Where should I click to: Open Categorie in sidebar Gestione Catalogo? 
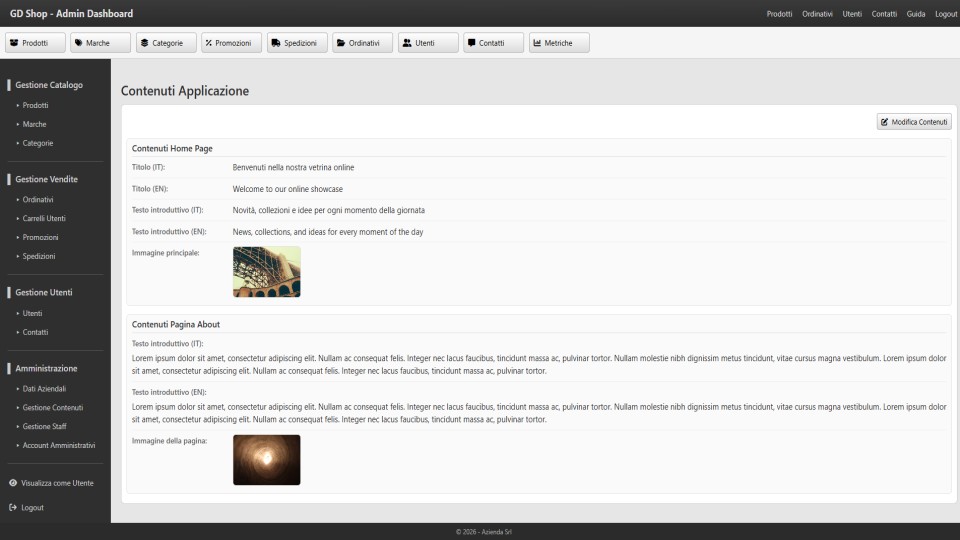38,143
